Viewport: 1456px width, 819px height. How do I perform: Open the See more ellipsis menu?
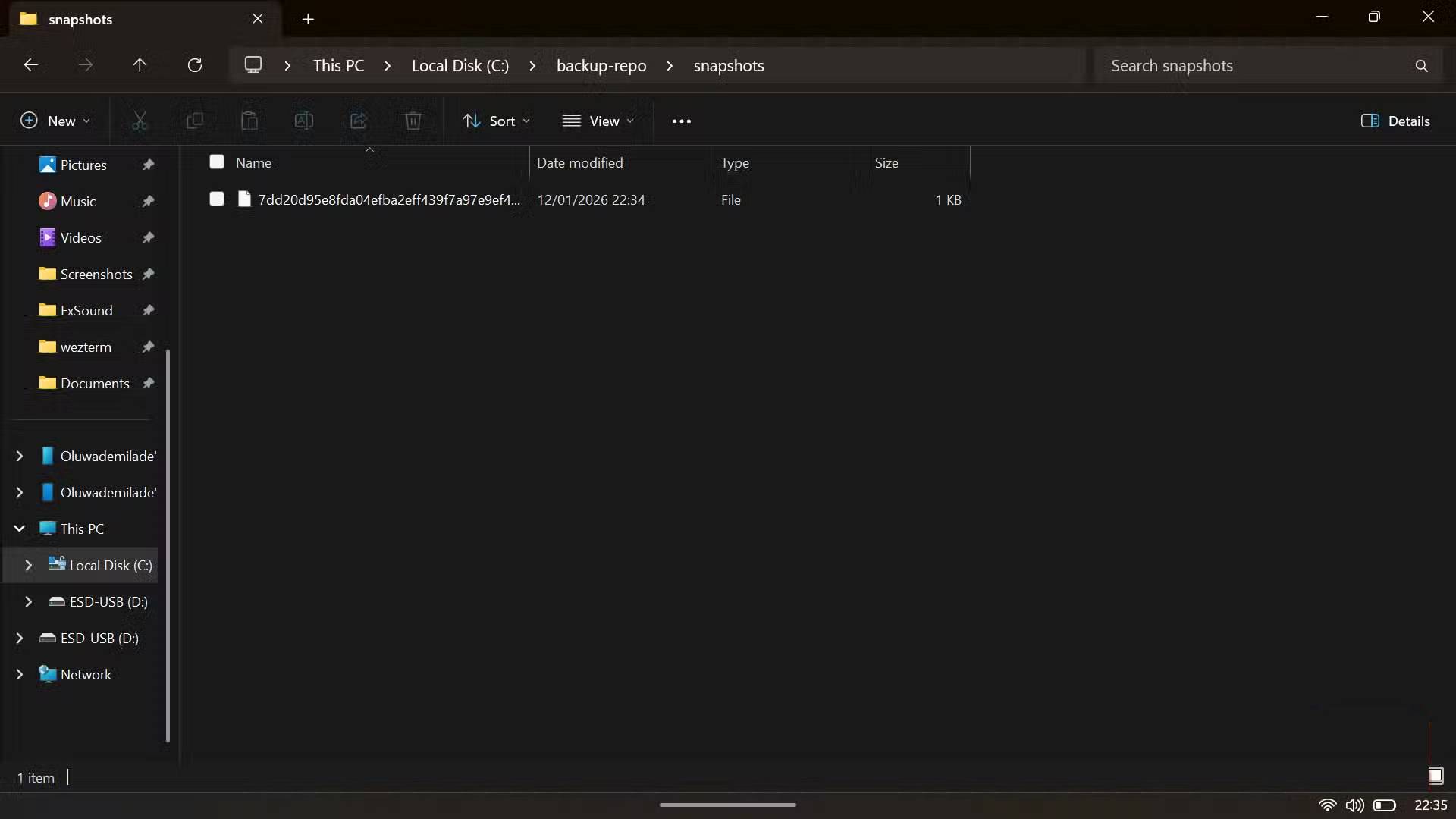pyautogui.click(x=681, y=121)
